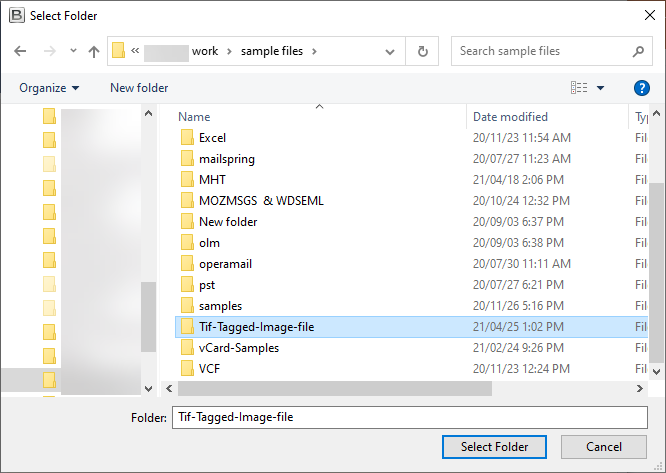Viewport: 666px width, 473px height.
Task: Select the VCF folder icon
Action: tap(187, 369)
